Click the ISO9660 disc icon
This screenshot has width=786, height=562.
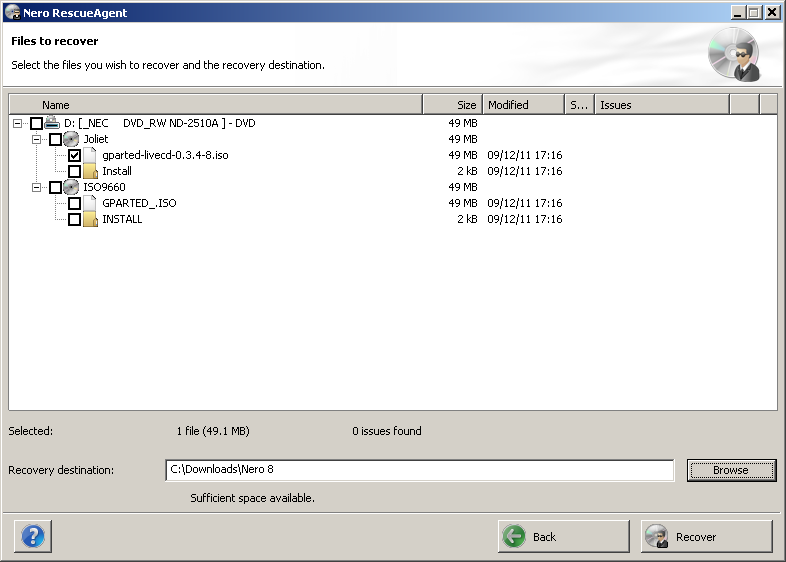point(71,187)
